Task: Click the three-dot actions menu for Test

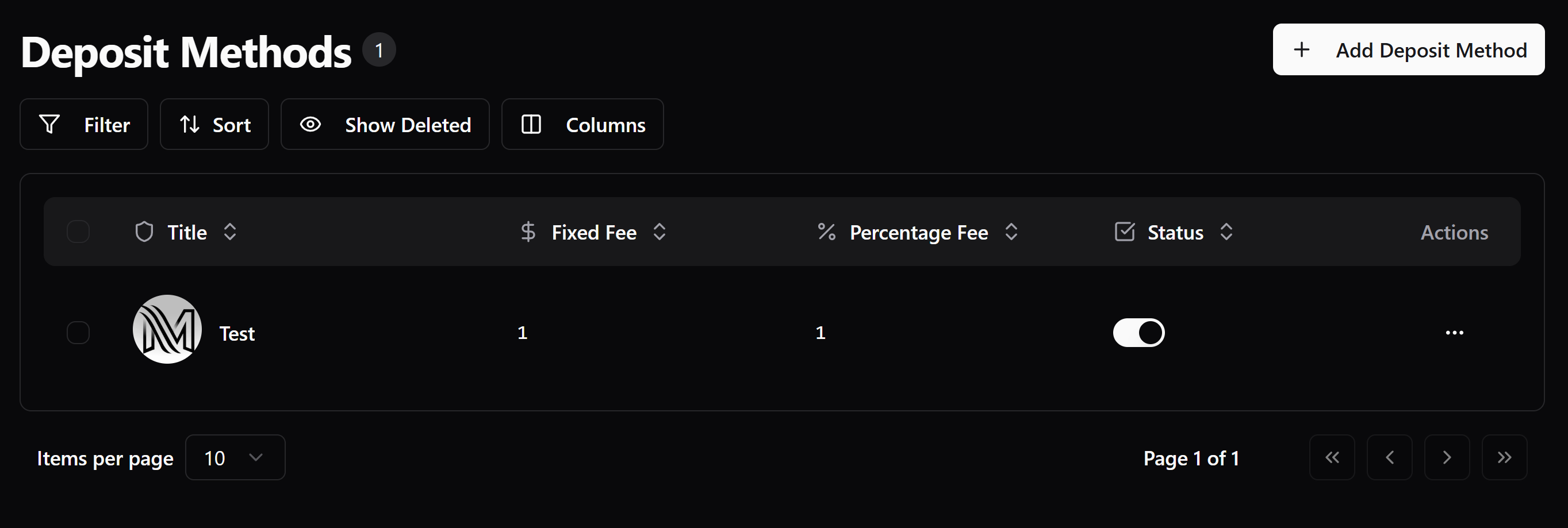Action: pyautogui.click(x=1454, y=333)
